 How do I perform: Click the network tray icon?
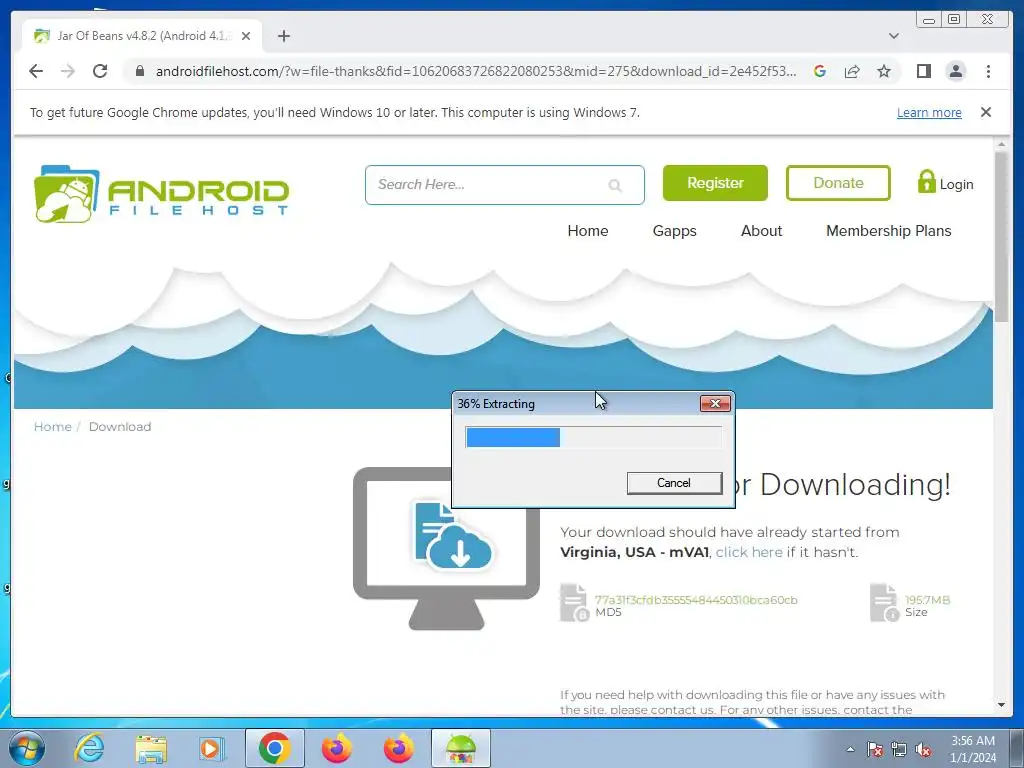pos(899,749)
